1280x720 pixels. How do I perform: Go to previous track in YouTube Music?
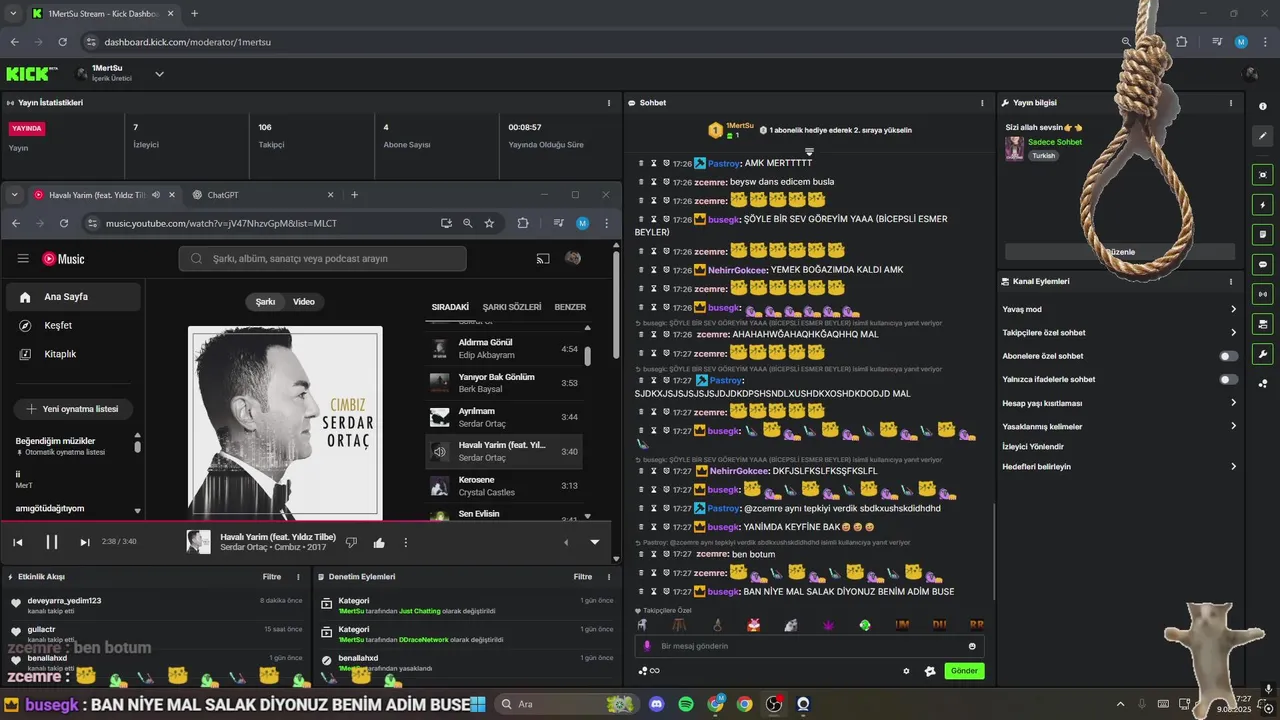[x=18, y=542]
